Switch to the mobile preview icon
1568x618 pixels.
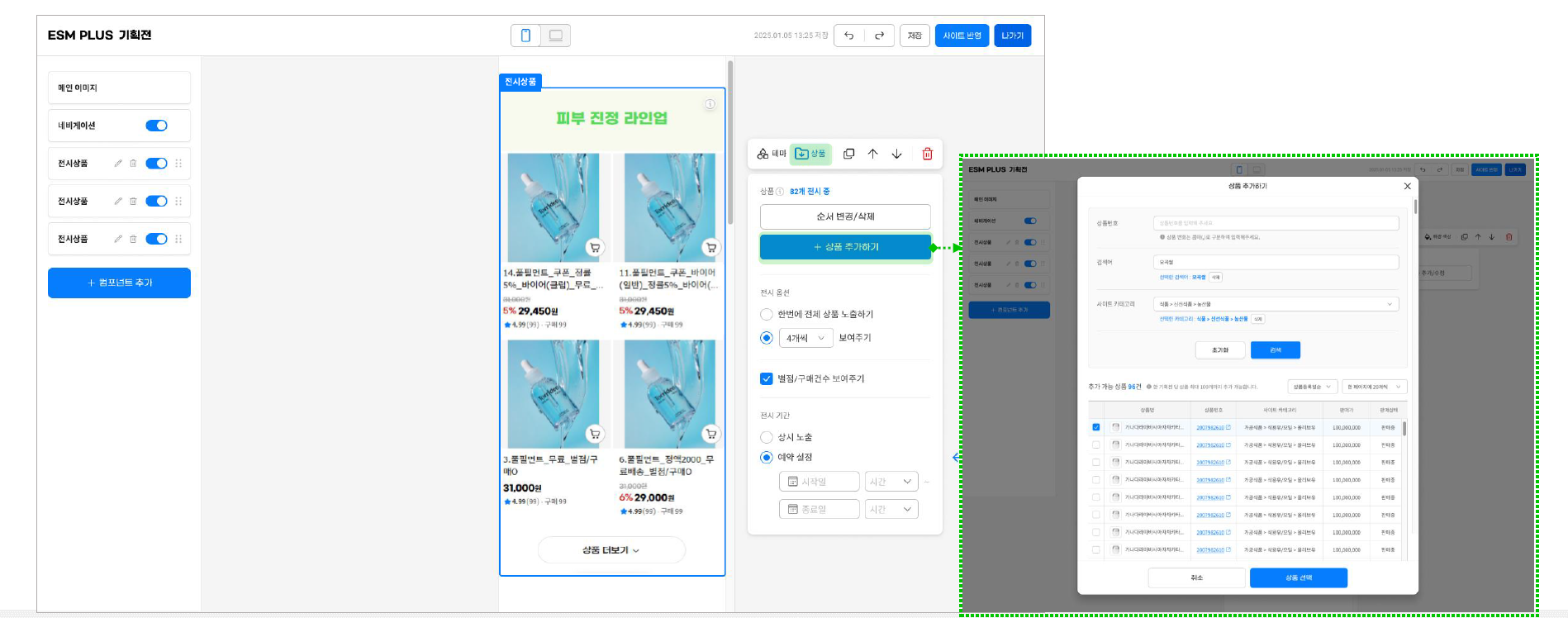(525, 36)
